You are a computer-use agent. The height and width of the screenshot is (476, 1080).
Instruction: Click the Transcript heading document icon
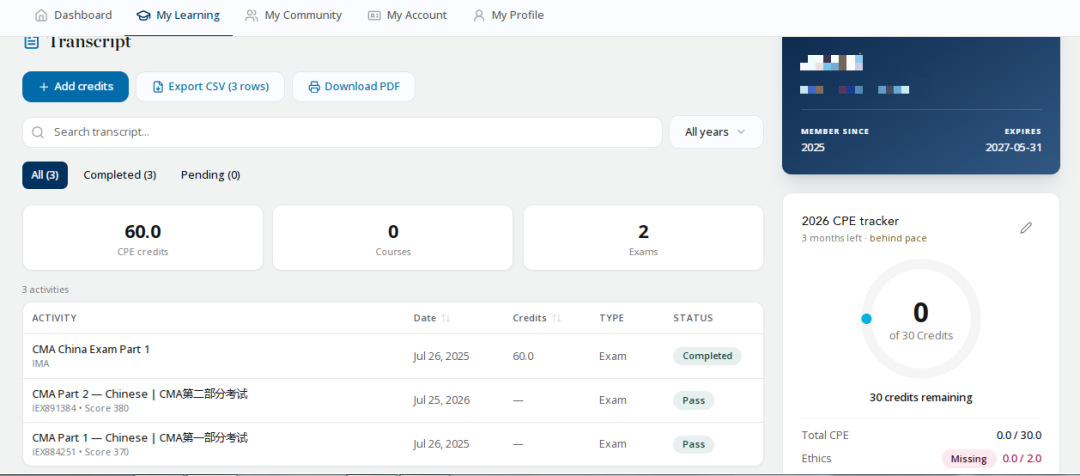[x=31, y=43]
